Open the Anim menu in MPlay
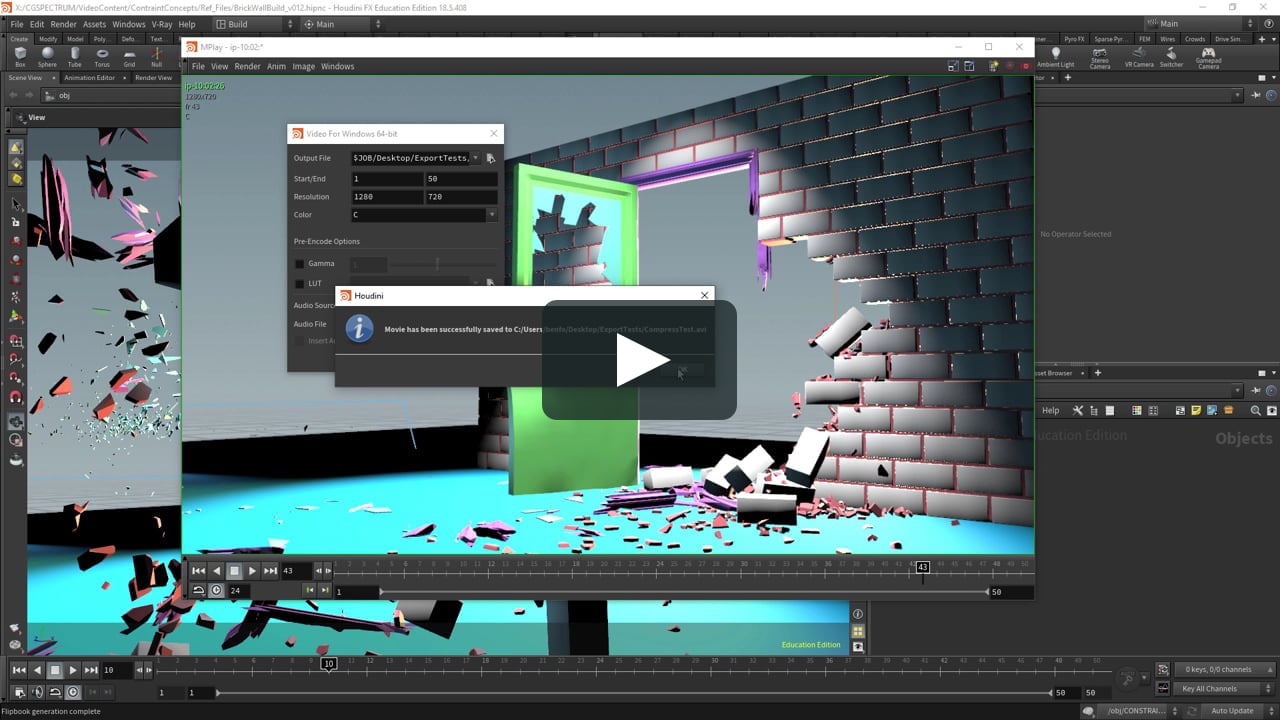This screenshot has height=720, width=1280. (276, 66)
